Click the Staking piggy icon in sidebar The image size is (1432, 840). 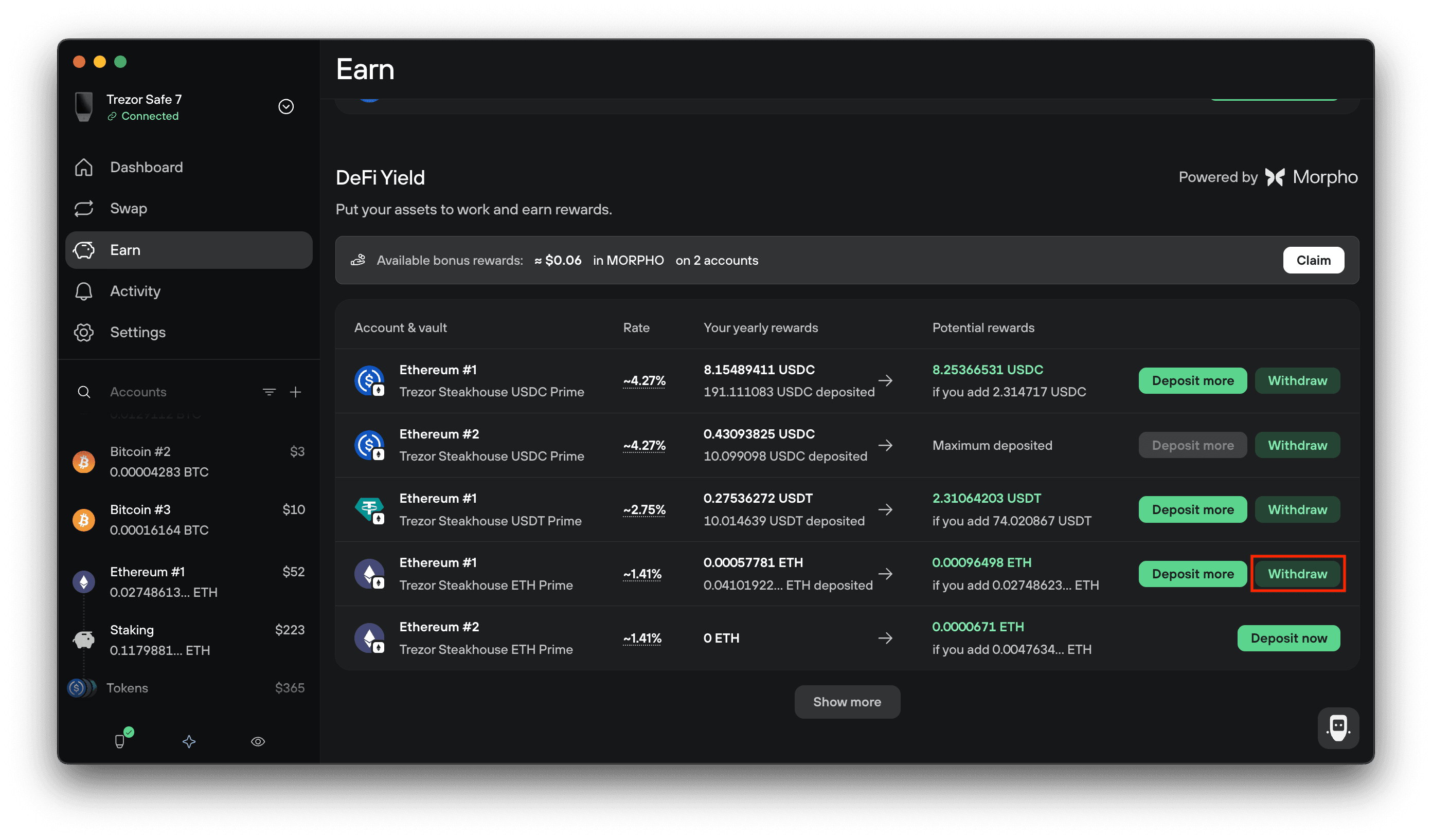coord(83,640)
